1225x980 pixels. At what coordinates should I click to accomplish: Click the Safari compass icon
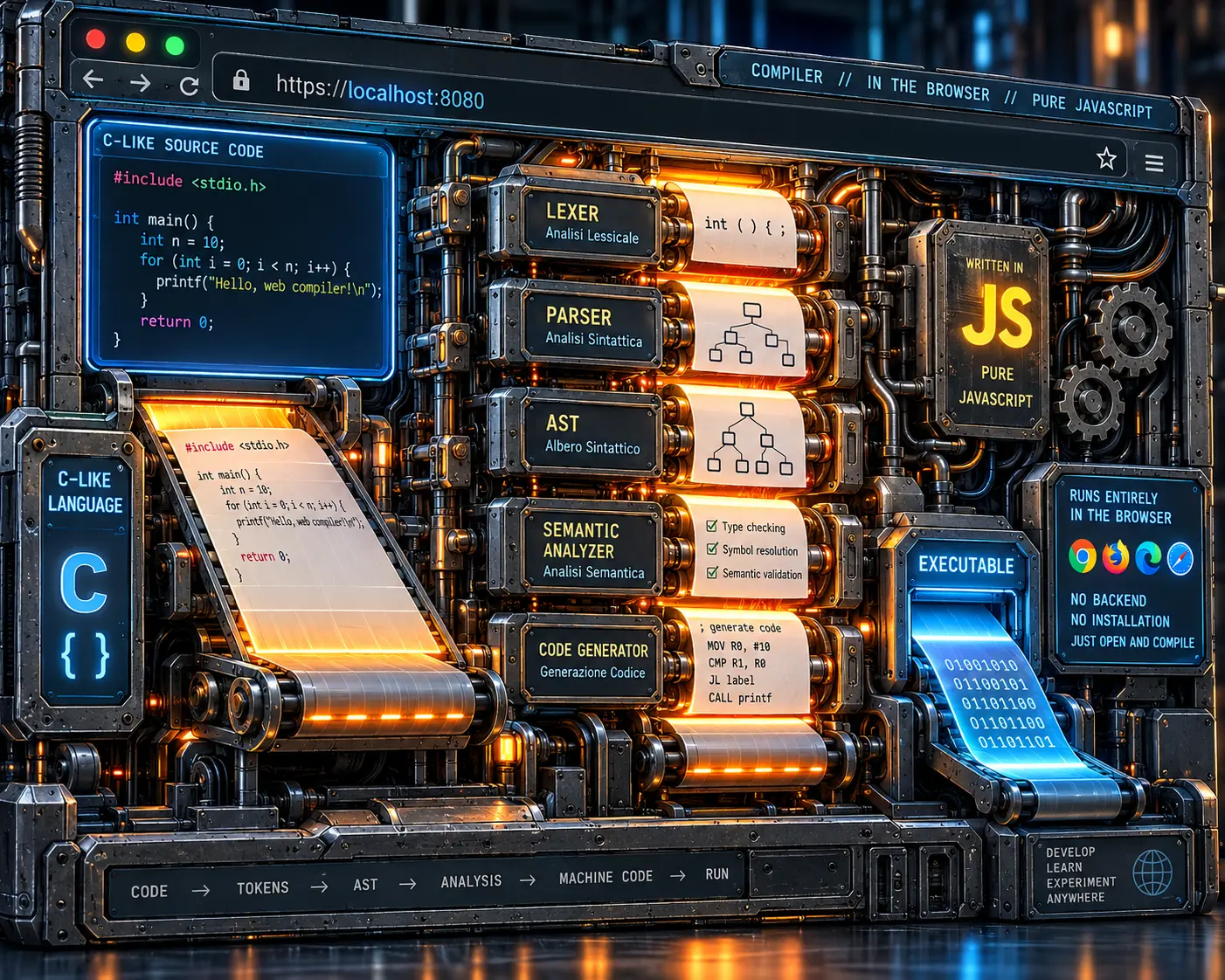1180,559
